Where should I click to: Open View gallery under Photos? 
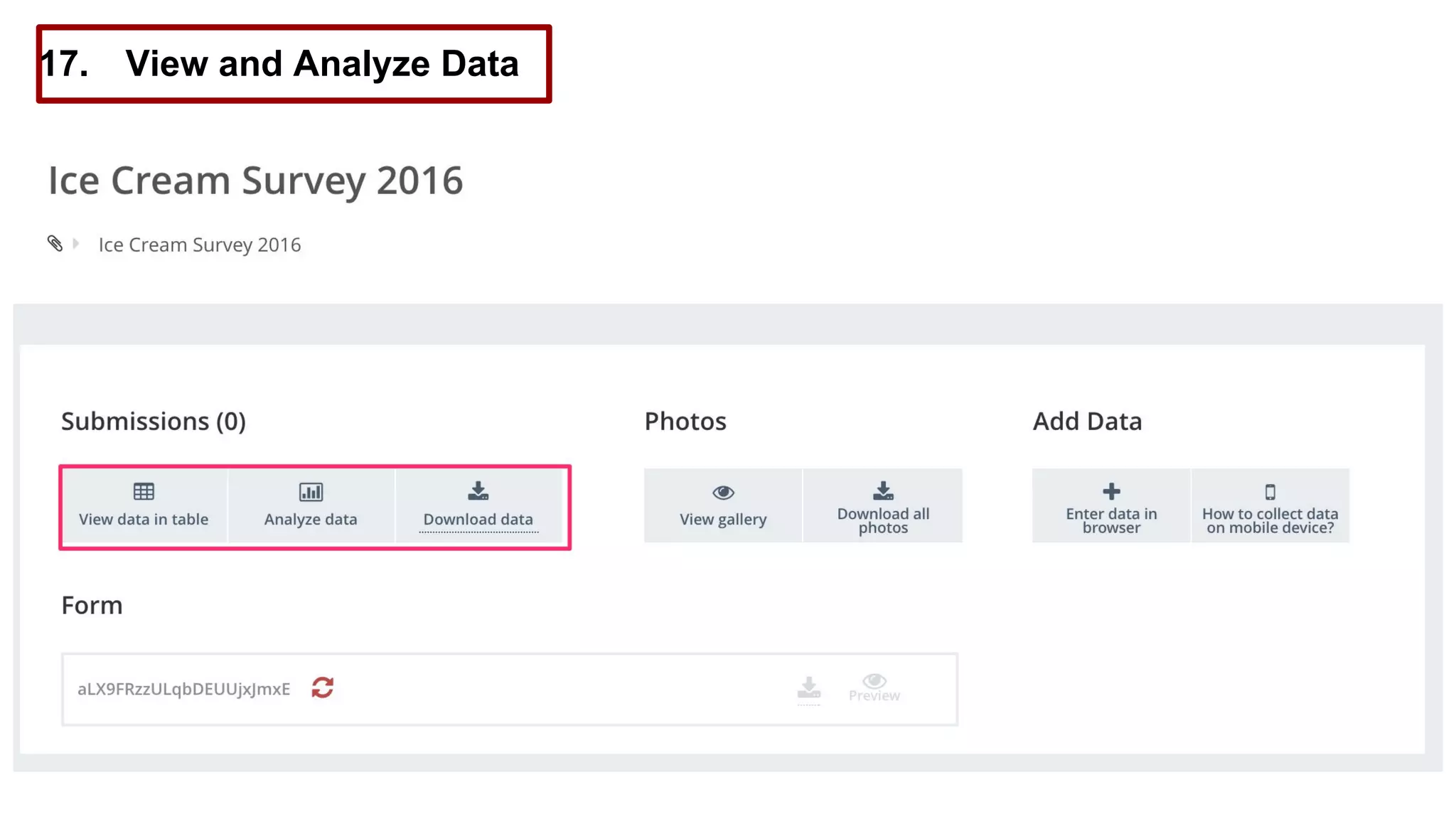[723, 505]
